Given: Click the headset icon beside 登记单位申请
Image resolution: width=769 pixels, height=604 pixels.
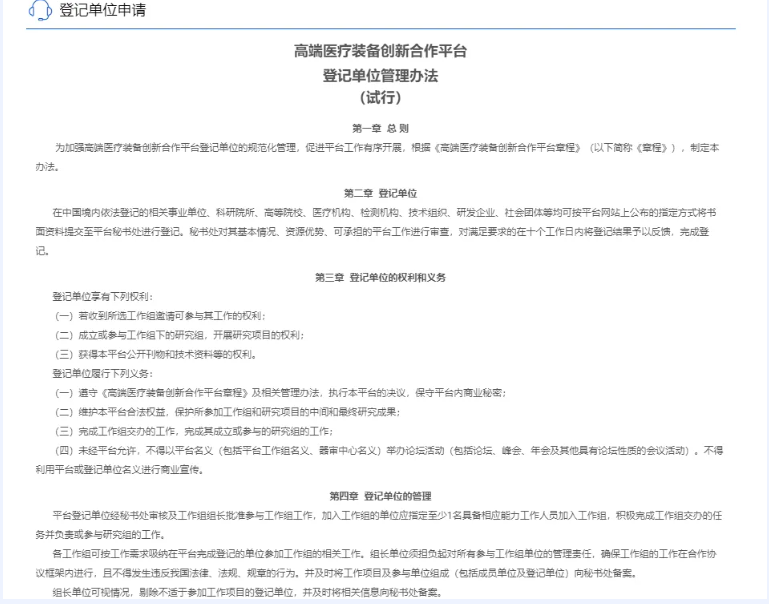Looking at the screenshot, I should point(40,10).
